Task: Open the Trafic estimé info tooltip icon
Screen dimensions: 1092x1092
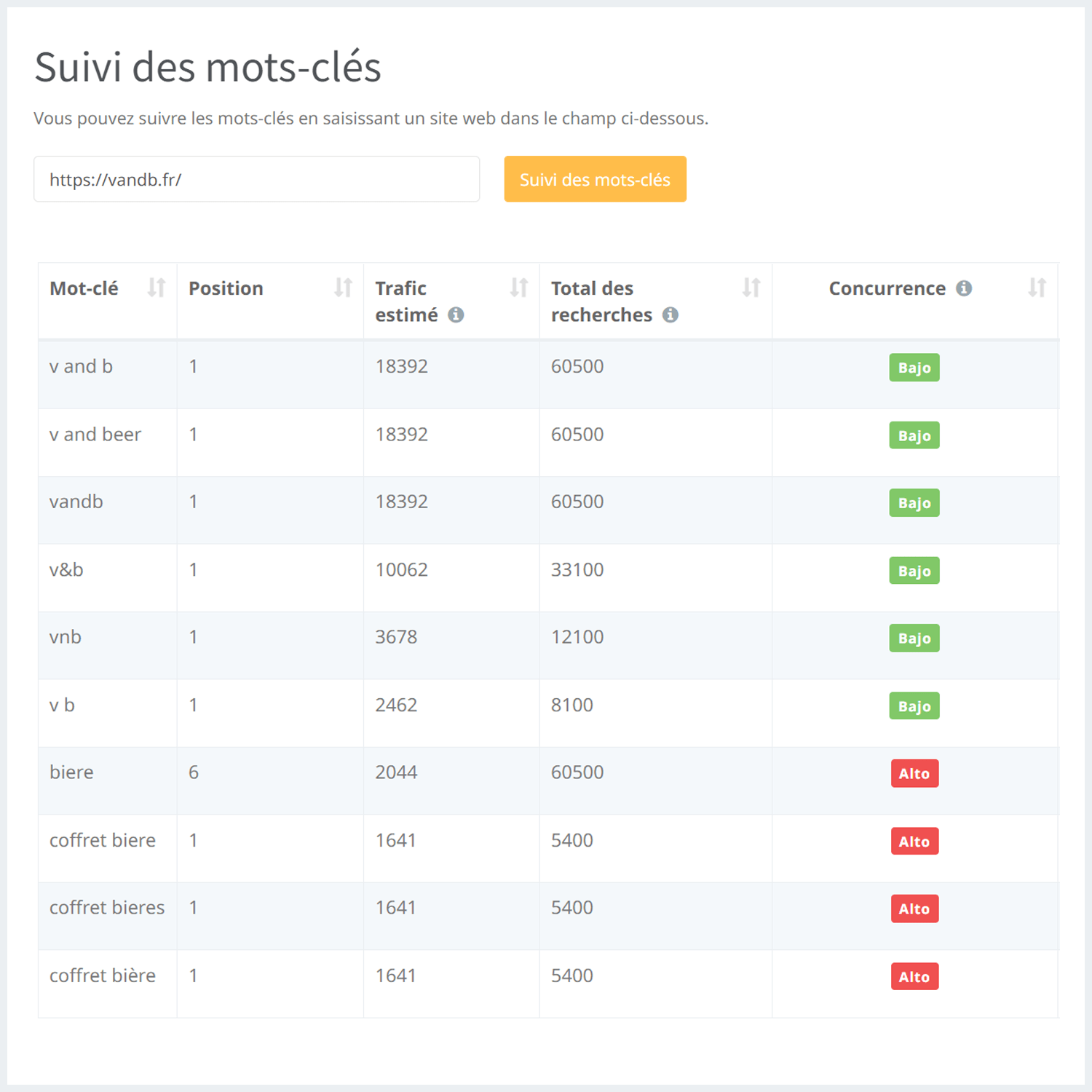Action: (456, 314)
